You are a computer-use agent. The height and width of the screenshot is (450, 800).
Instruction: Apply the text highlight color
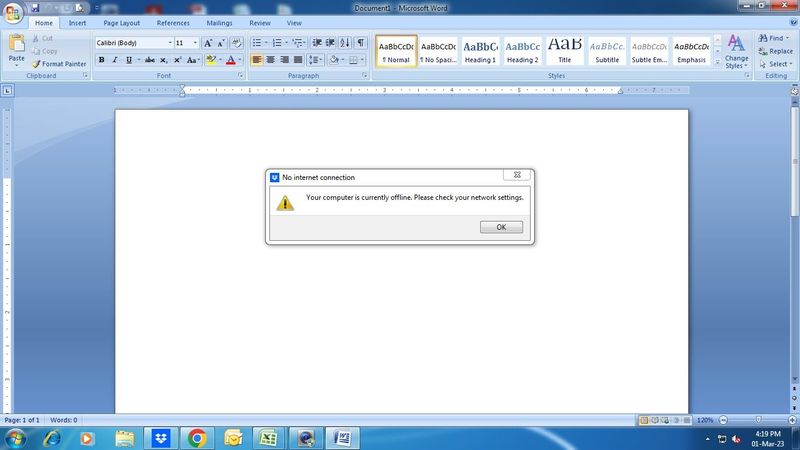(211, 60)
